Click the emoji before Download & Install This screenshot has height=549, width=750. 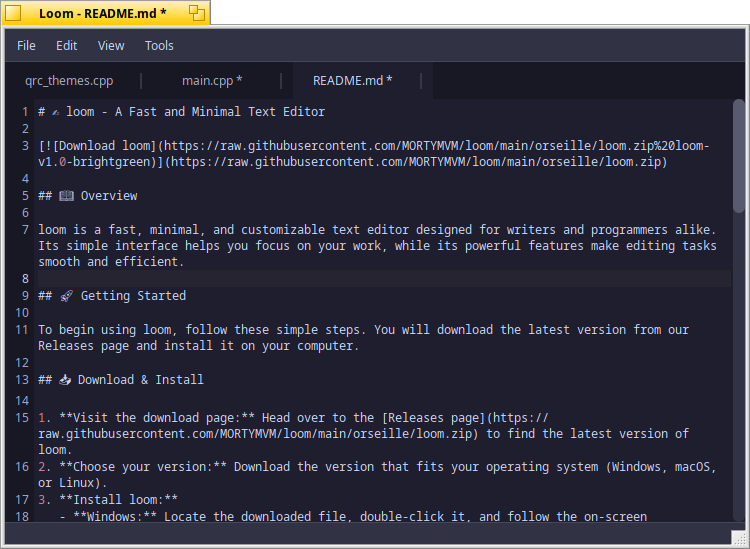(65, 380)
